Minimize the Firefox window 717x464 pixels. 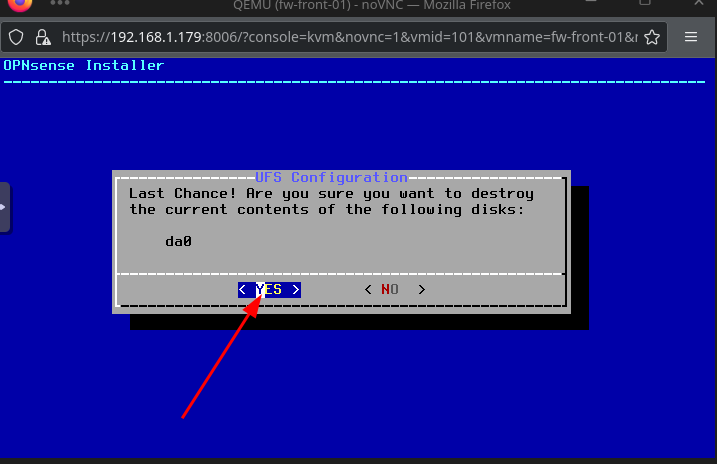[591, 2]
